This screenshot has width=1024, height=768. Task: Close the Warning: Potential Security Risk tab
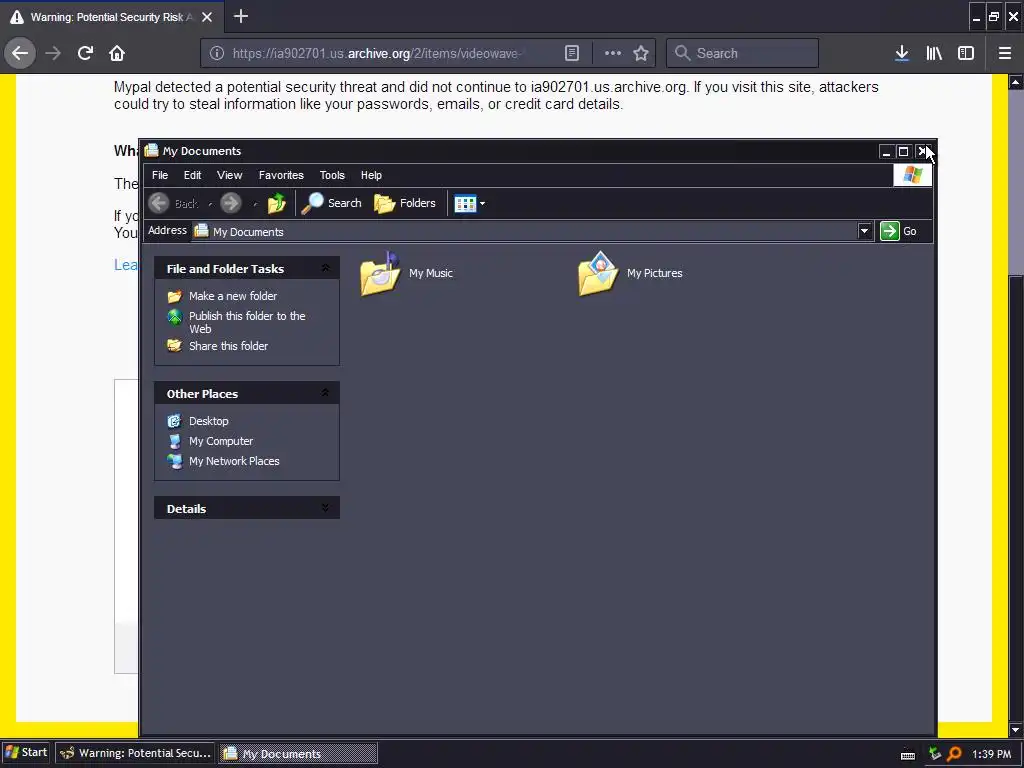tap(207, 17)
